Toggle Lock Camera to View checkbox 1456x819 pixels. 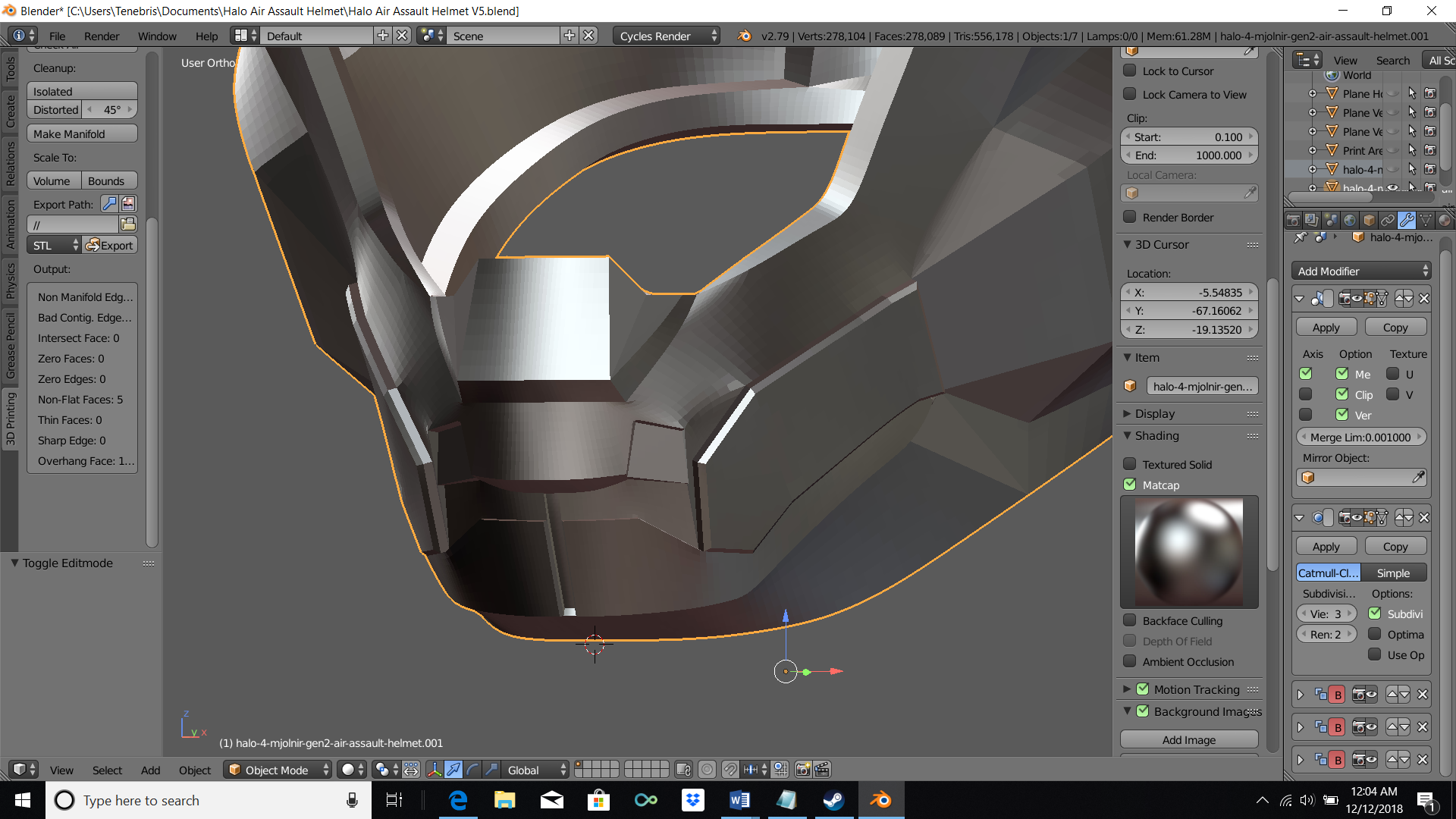(x=1129, y=94)
